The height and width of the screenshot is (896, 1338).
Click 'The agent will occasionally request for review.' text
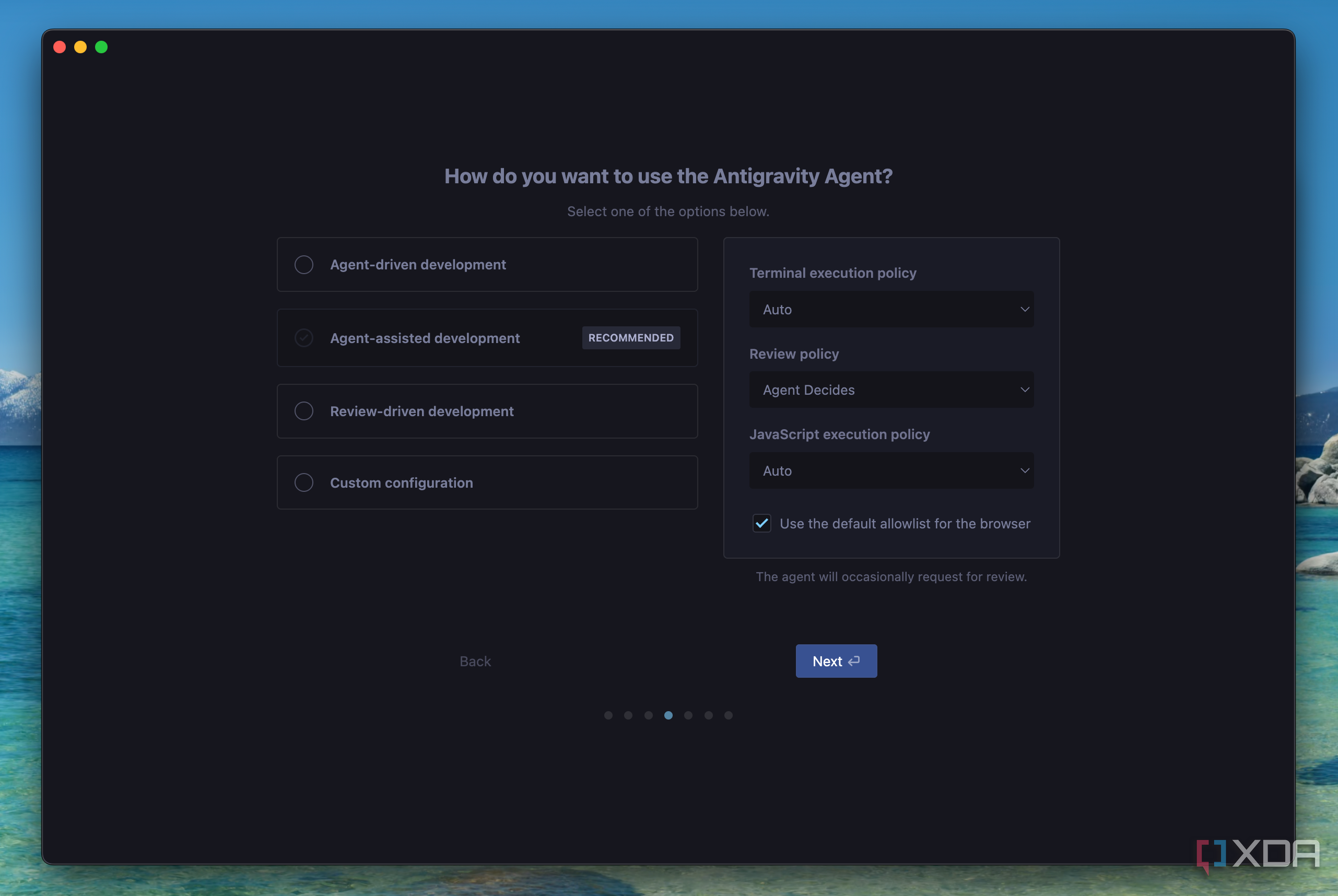pyautogui.click(x=891, y=576)
